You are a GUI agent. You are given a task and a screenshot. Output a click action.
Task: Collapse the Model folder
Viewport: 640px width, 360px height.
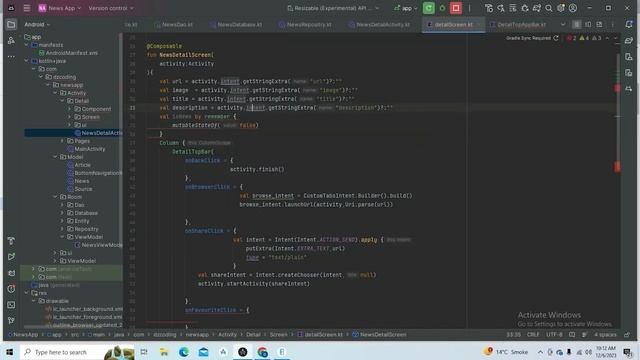55,157
